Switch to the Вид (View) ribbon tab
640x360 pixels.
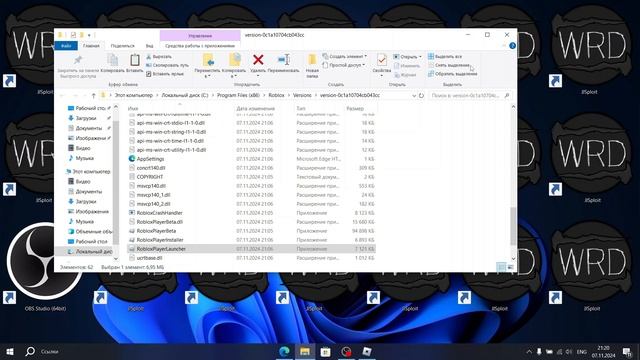pos(149,46)
